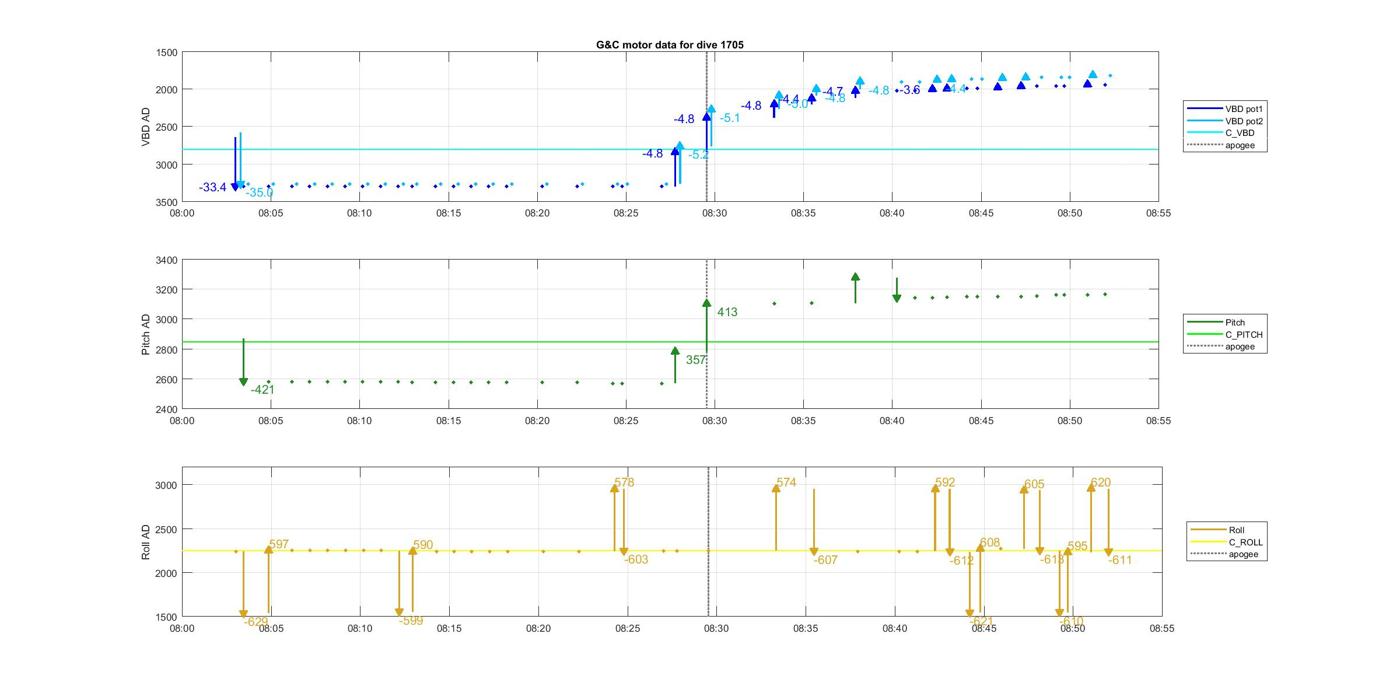
Task: Select the '-5.2' VBD data label
Action: [699, 155]
